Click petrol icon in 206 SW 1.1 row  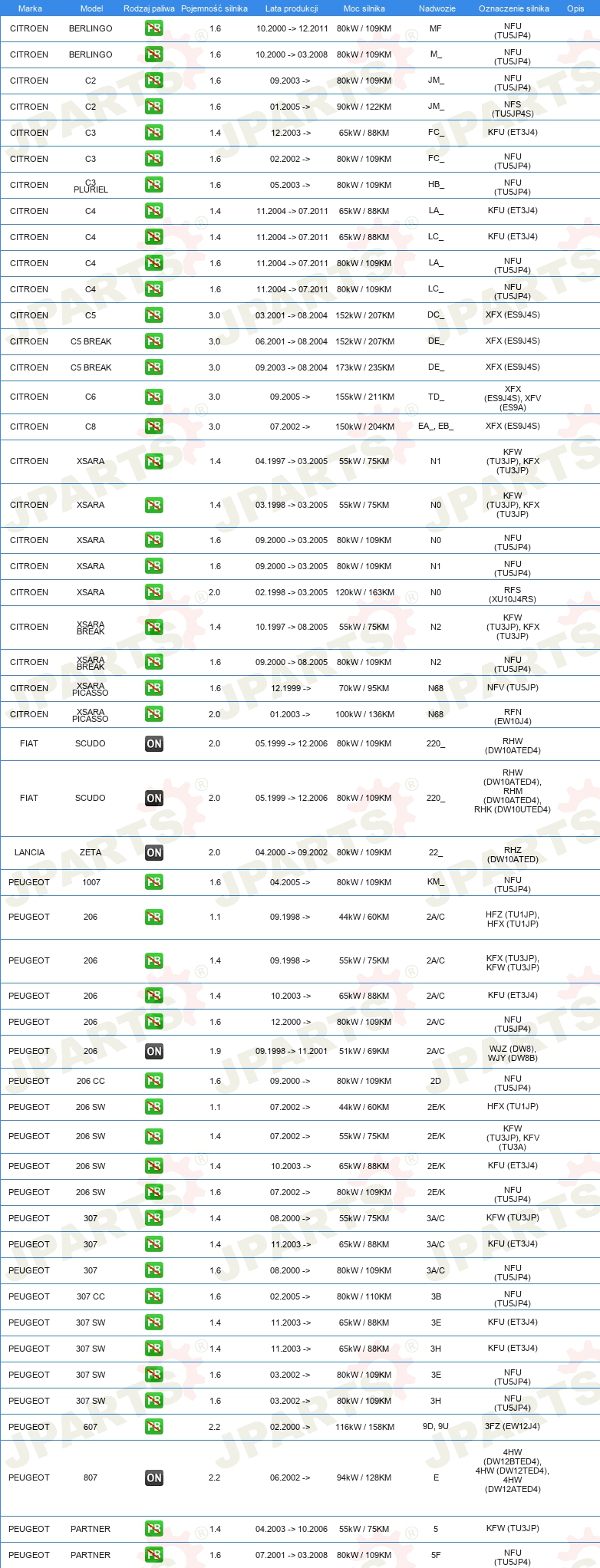click(x=154, y=1107)
